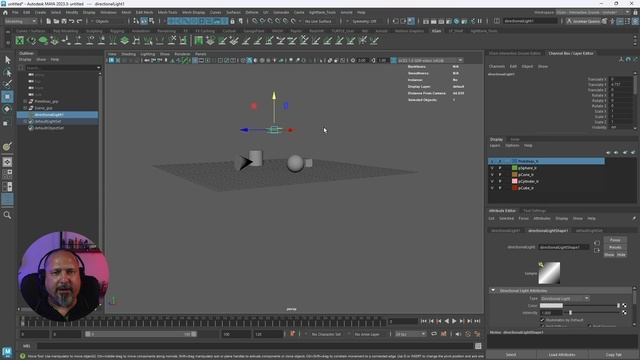This screenshot has height=360, width=640.
Task: Click the map button beside Intensity slider
Action: click(x=624, y=313)
